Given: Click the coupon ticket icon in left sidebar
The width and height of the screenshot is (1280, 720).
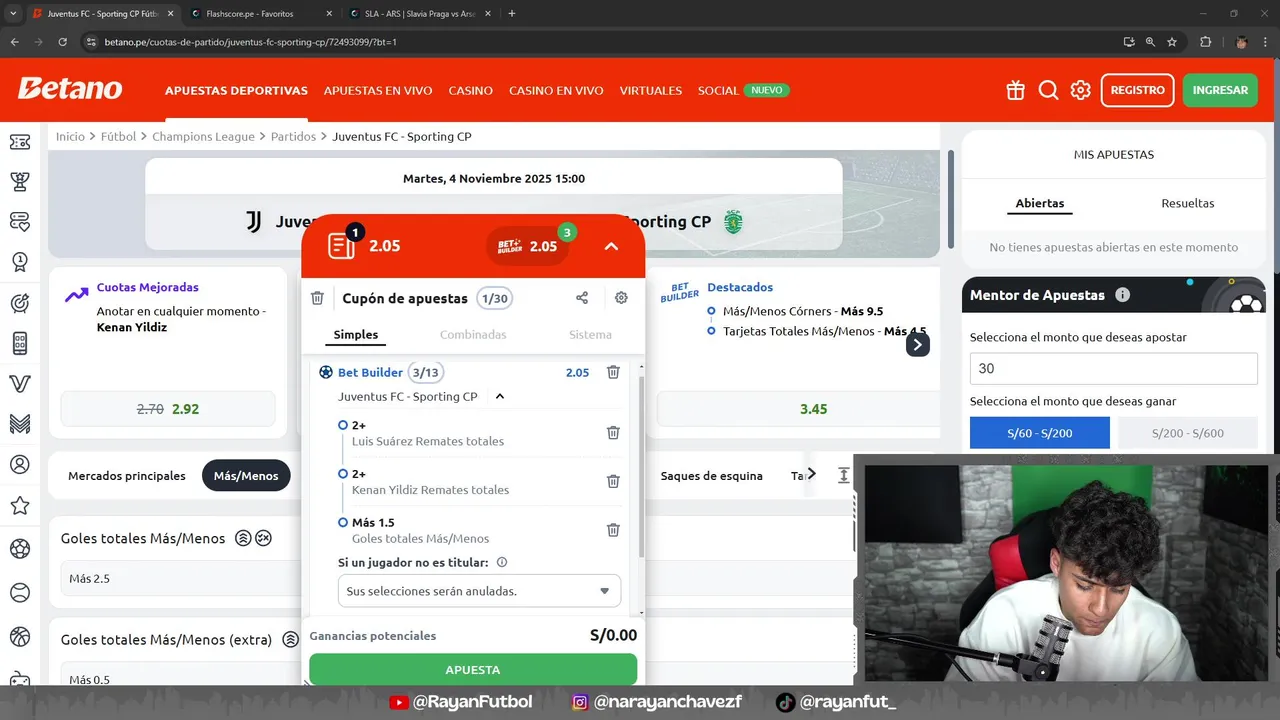Looking at the screenshot, I should coord(19,142).
